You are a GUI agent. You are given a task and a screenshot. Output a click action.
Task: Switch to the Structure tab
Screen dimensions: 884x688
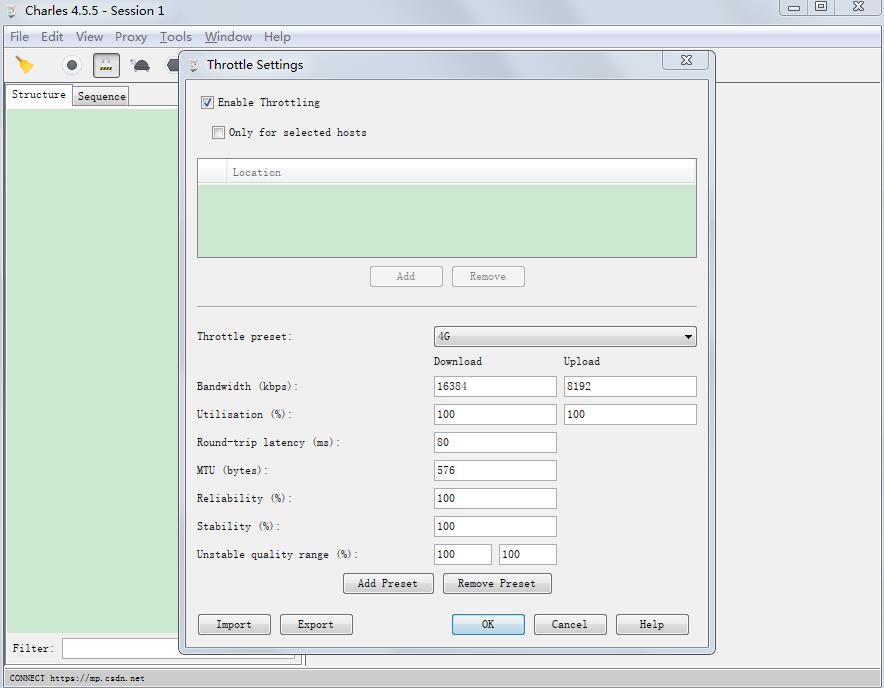click(39, 95)
